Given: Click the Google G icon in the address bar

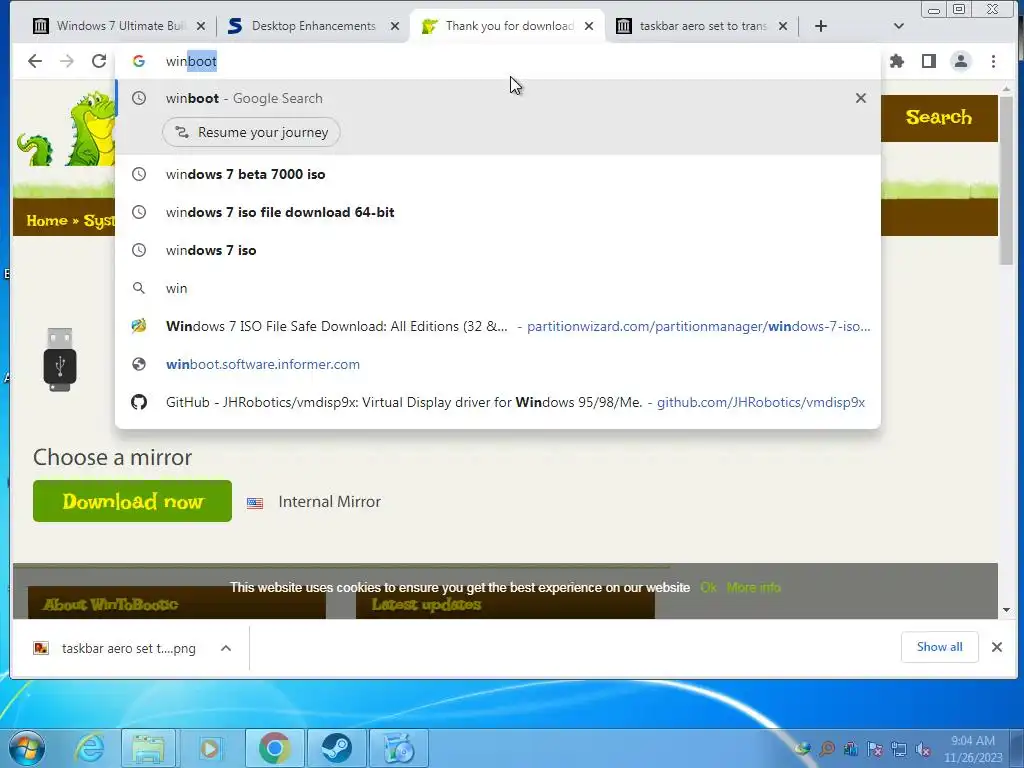Looking at the screenshot, I should coord(138,61).
